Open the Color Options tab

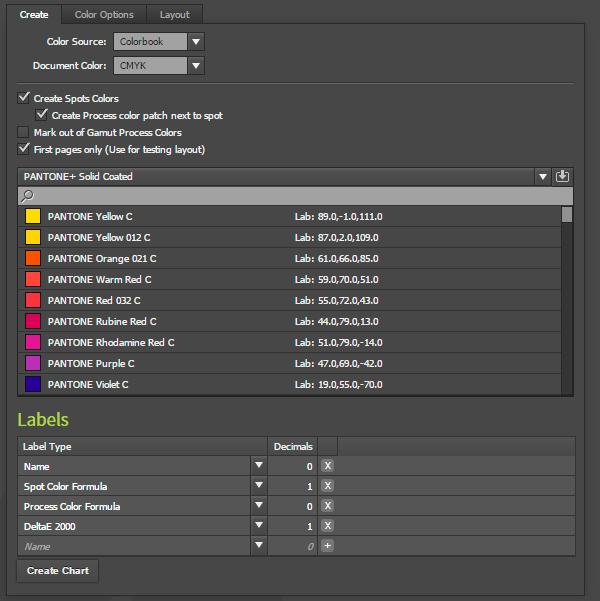[104, 15]
